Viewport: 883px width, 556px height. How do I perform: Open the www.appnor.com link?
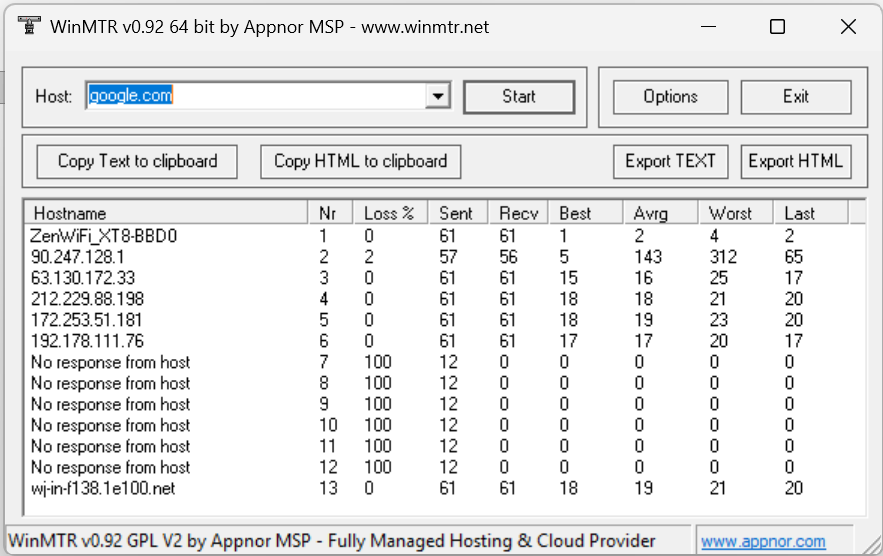(763, 541)
